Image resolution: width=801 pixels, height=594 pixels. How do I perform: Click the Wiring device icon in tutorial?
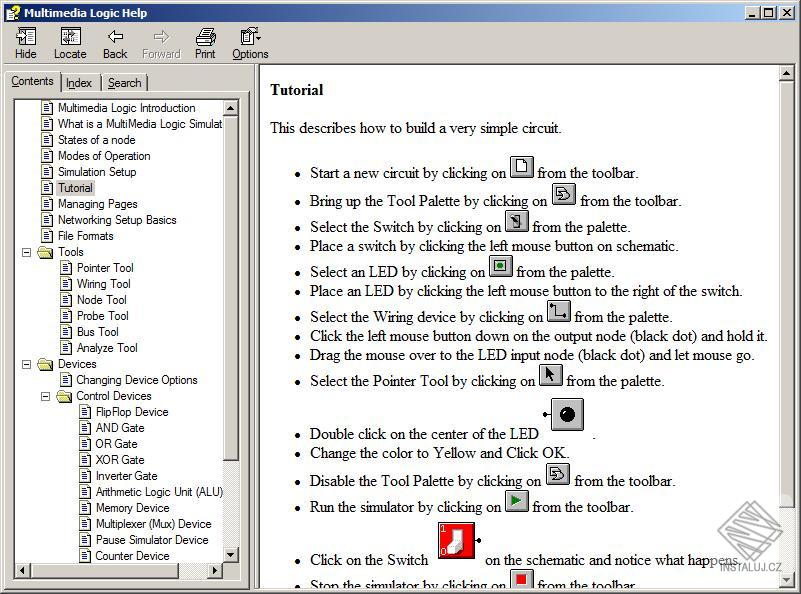click(x=559, y=311)
